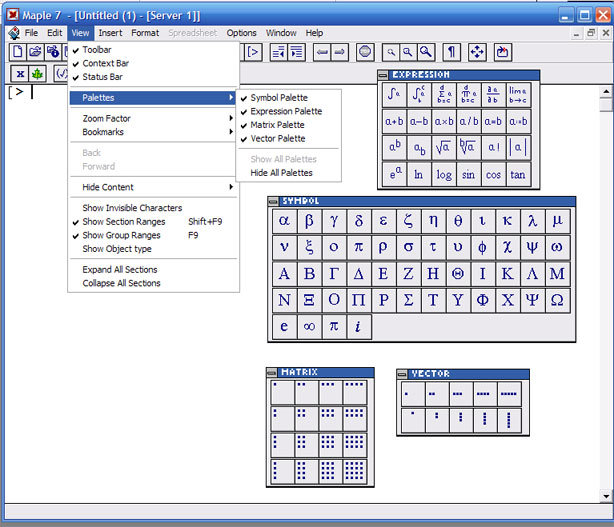This screenshot has width=614, height=527.
Task: Open the File menu
Action: [31, 33]
